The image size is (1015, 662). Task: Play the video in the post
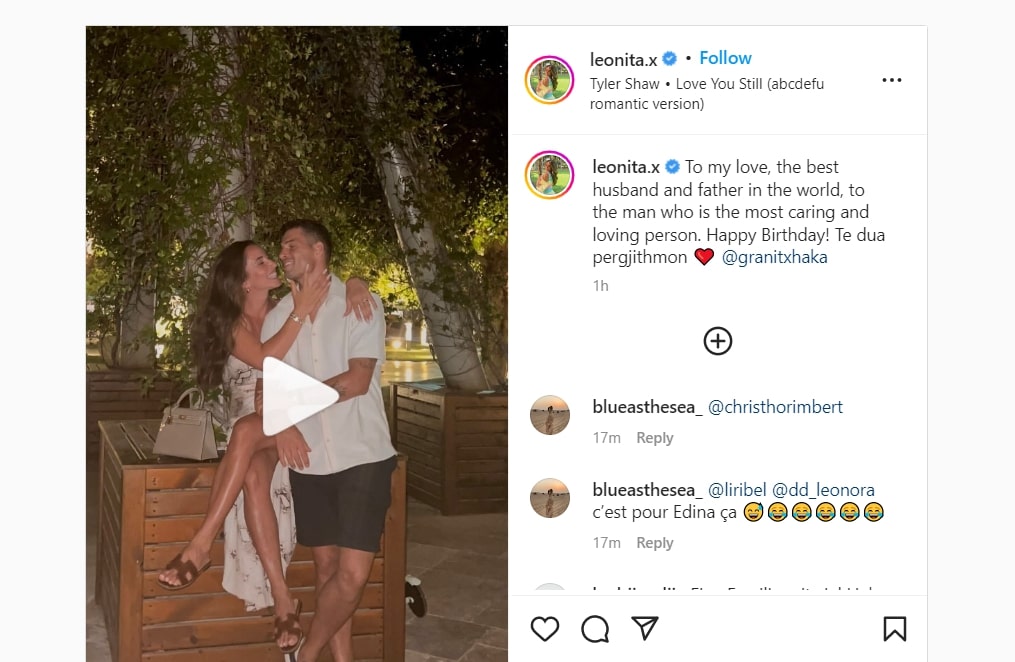(x=297, y=396)
